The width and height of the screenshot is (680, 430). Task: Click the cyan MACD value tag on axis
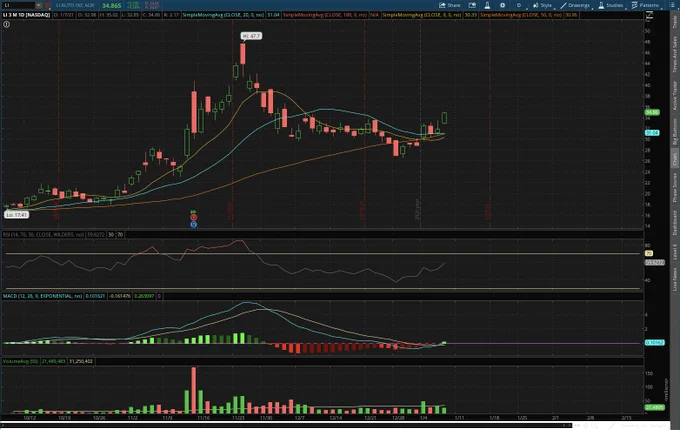click(654, 342)
